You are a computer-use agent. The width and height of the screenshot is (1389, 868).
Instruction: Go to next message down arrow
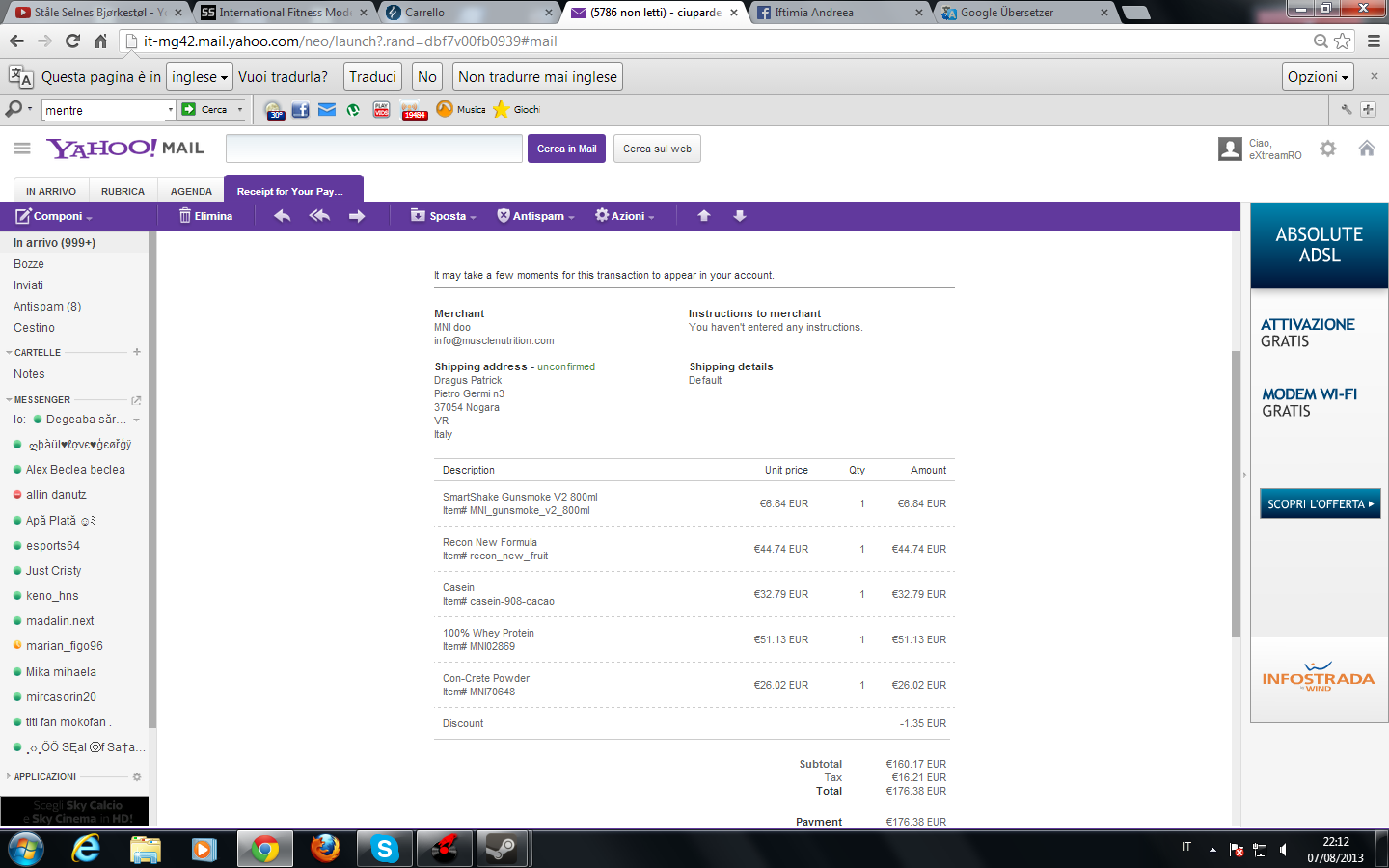[x=740, y=216]
